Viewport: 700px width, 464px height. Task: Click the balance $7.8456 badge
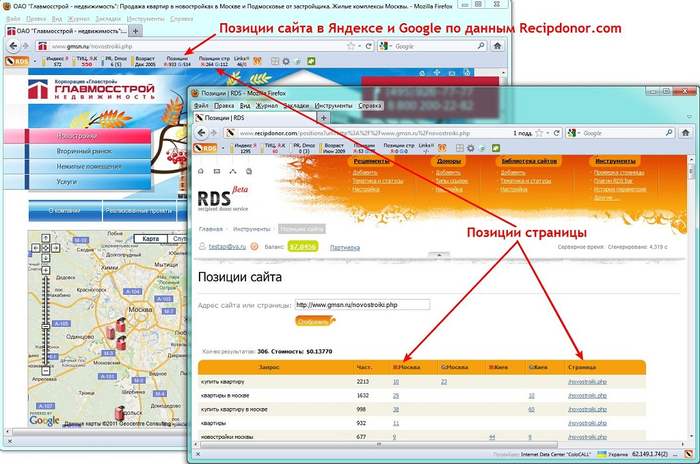tap(303, 247)
